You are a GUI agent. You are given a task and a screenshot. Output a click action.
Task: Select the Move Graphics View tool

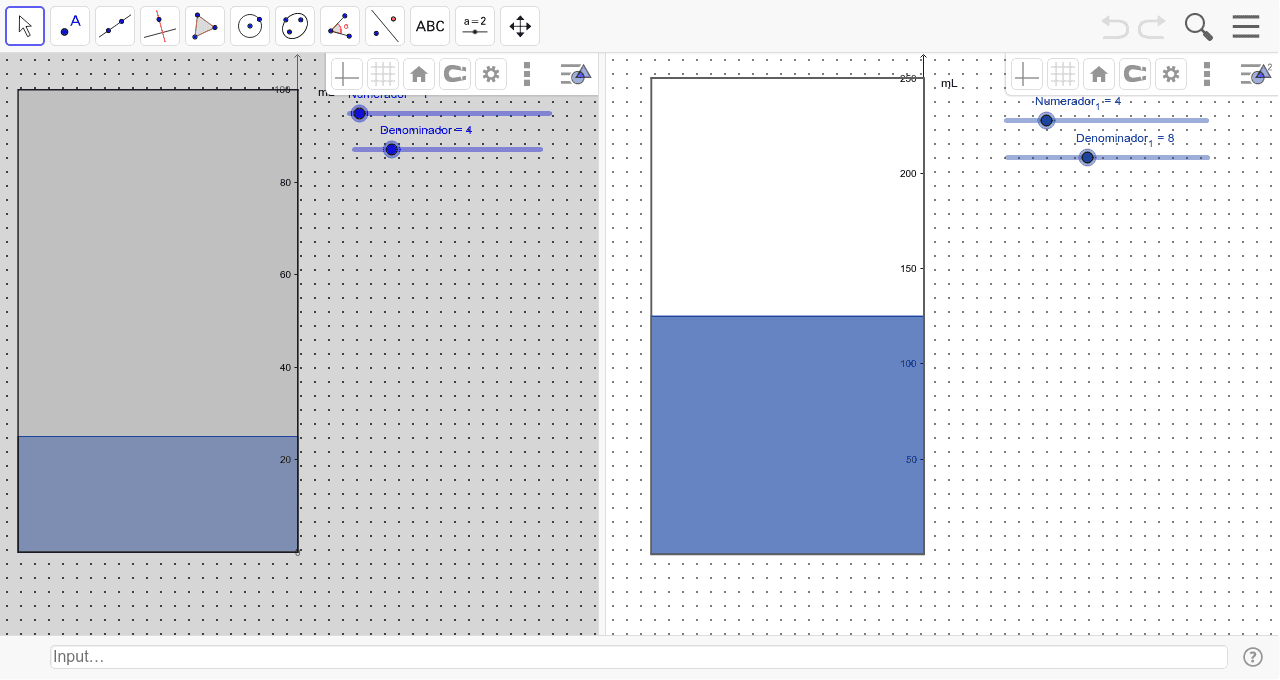(x=520, y=26)
